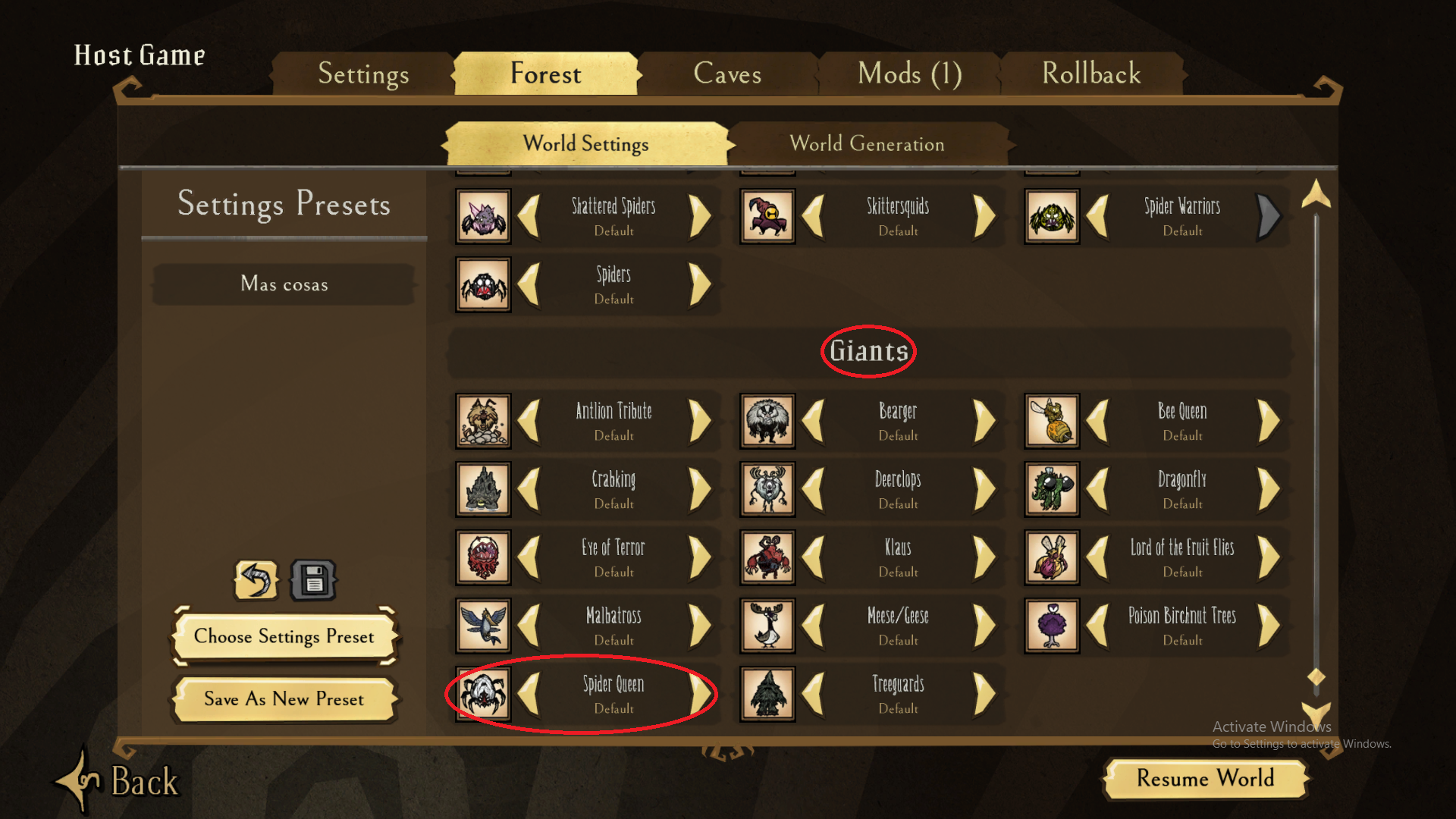Switch to the Caves tab

tap(727, 74)
